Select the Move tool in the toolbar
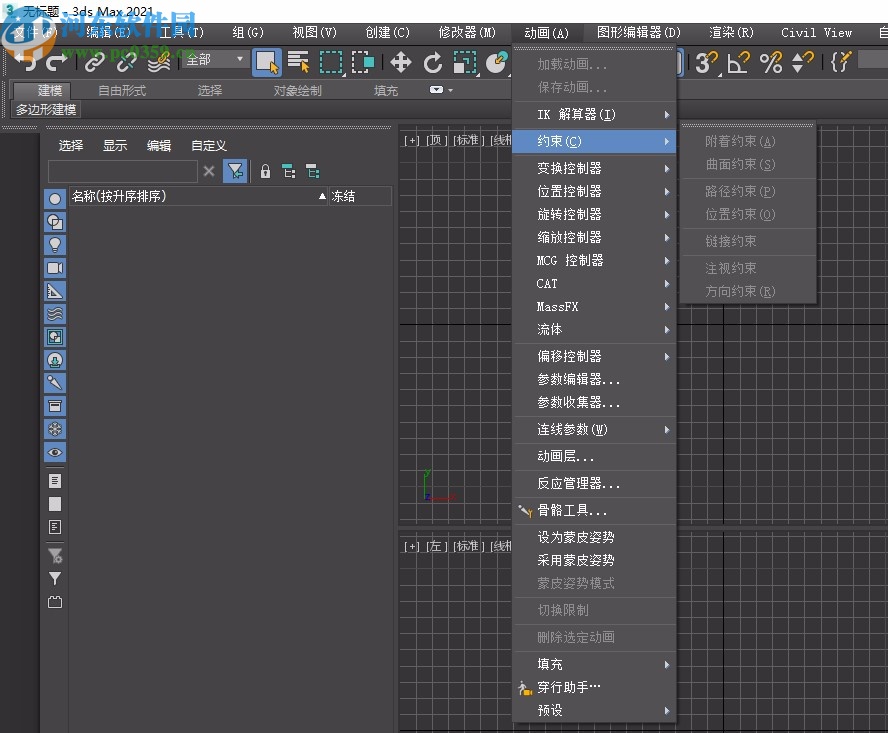Screen dimensions: 888x733 click(401, 64)
